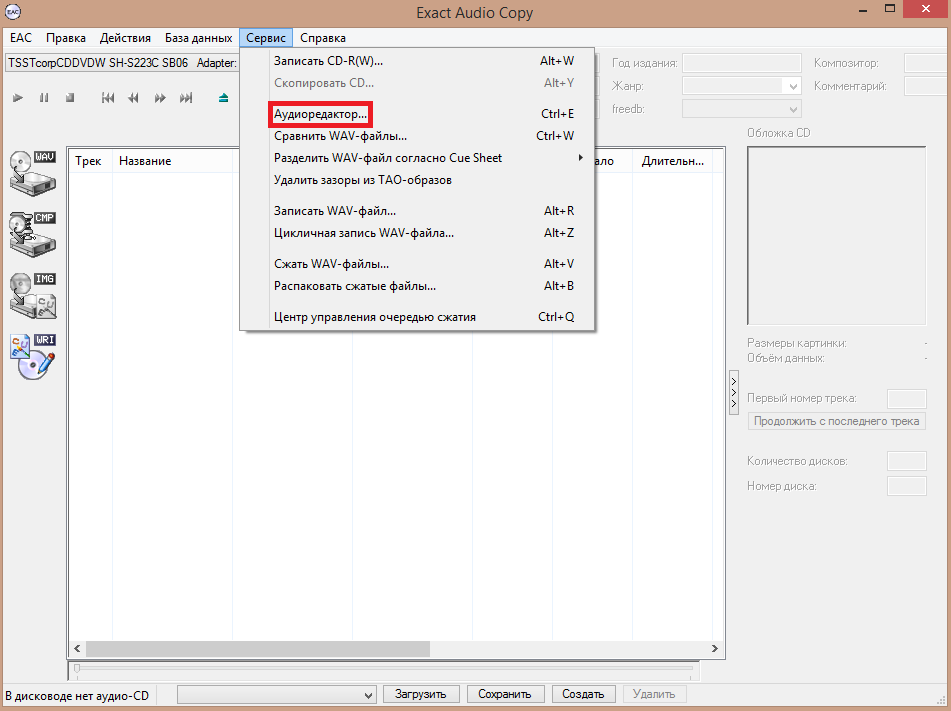
Task: Click the EAC application title icon
Action: (x=13, y=12)
